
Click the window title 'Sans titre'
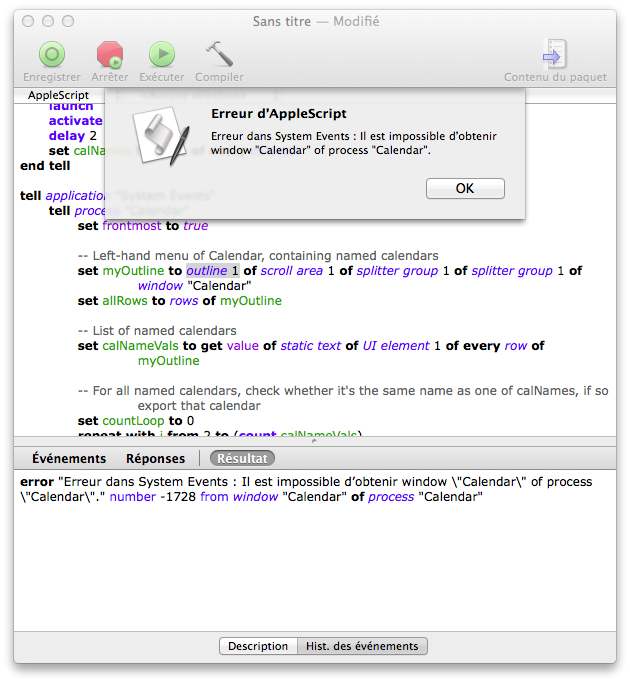tap(282, 21)
